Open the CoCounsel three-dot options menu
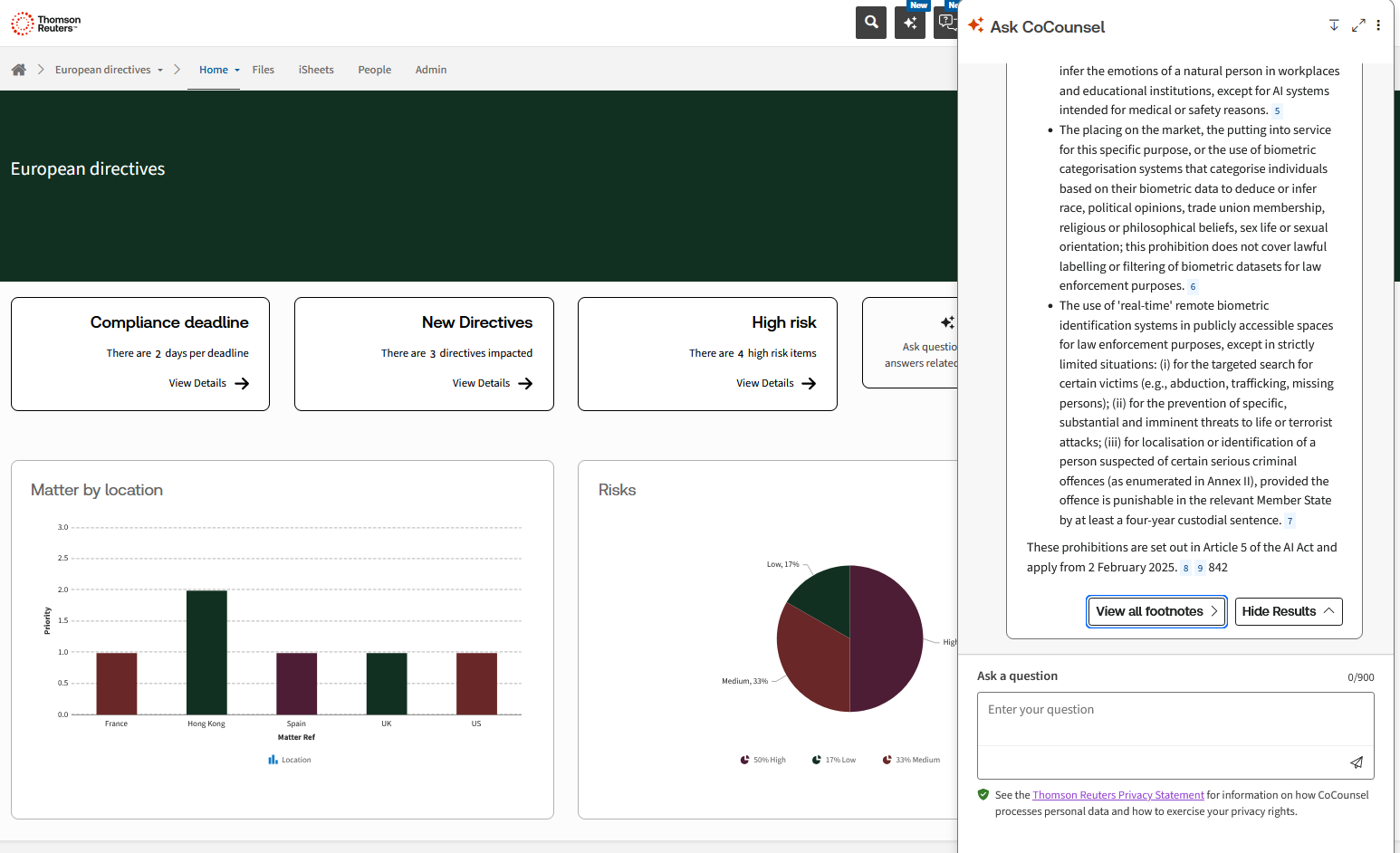 1378,26
